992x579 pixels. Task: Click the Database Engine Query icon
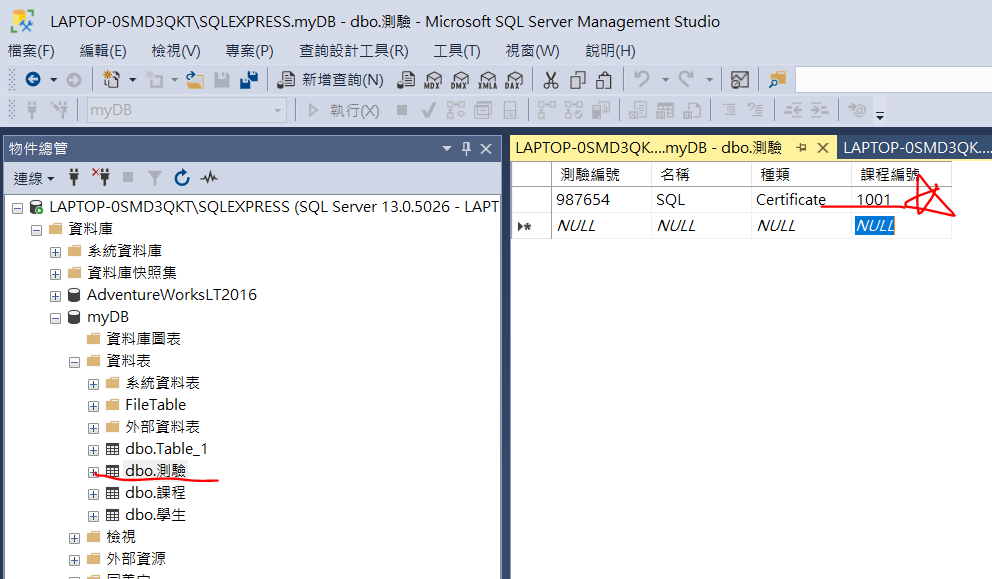[406, 80]
